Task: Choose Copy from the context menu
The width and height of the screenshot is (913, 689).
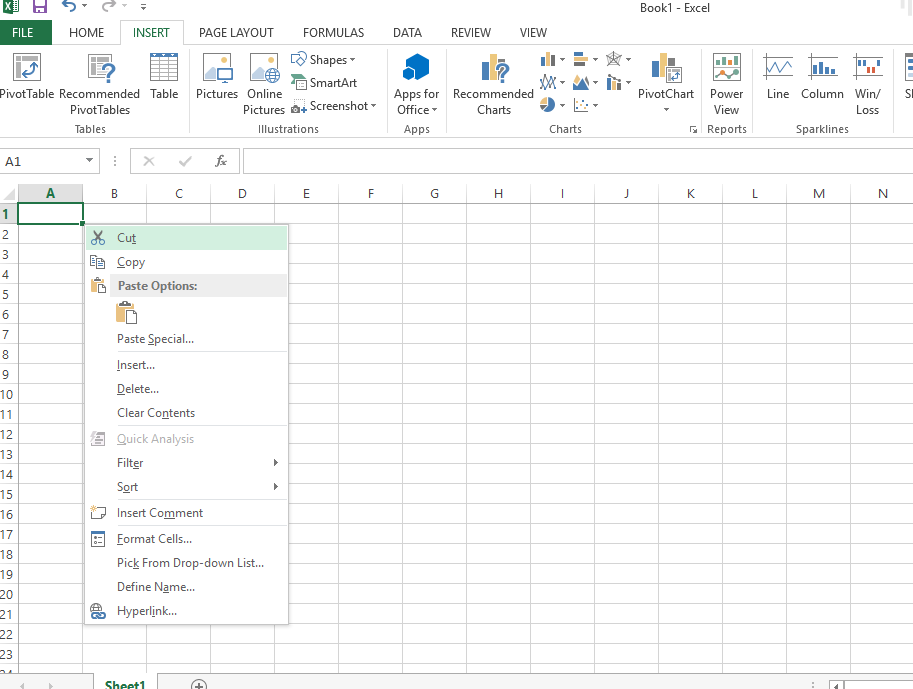Action: [131, 262]
